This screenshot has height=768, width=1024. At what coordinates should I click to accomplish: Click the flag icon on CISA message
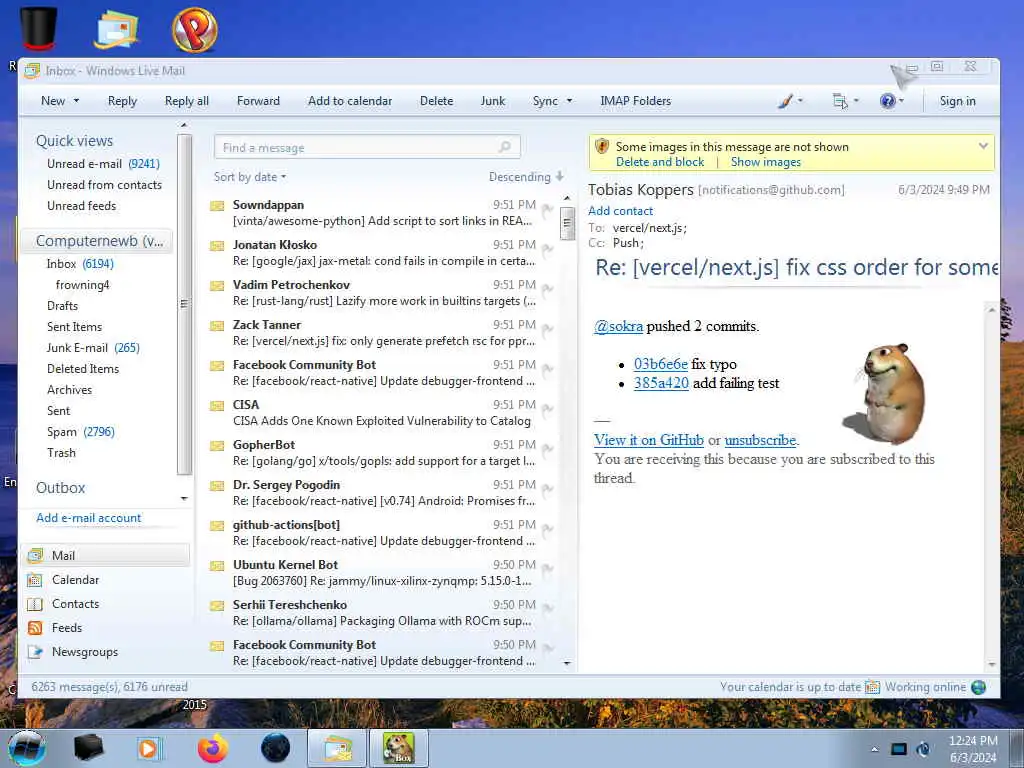coord(547,410)
